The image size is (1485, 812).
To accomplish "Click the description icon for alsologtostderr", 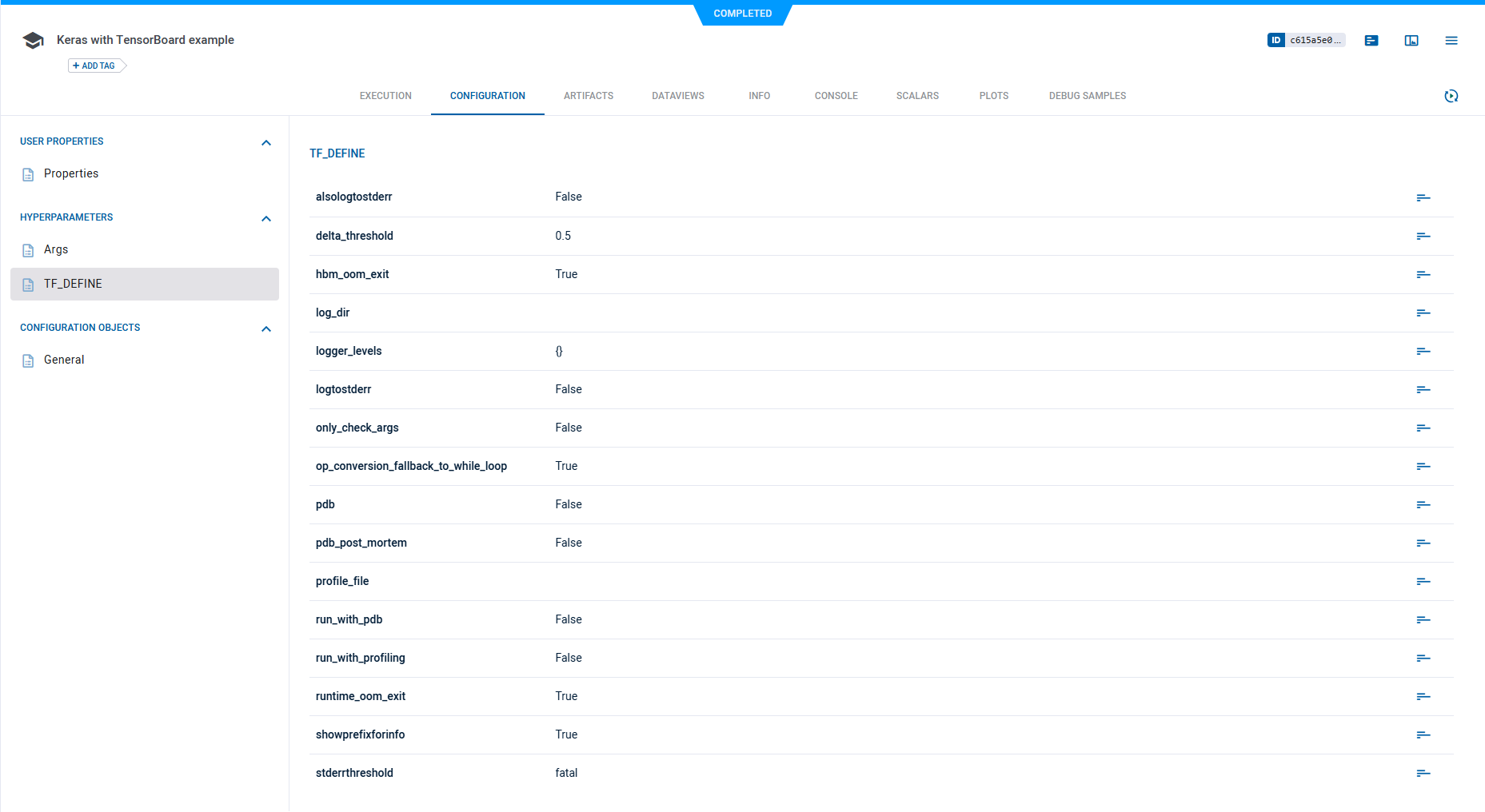I will click(x=1423, y=197).
